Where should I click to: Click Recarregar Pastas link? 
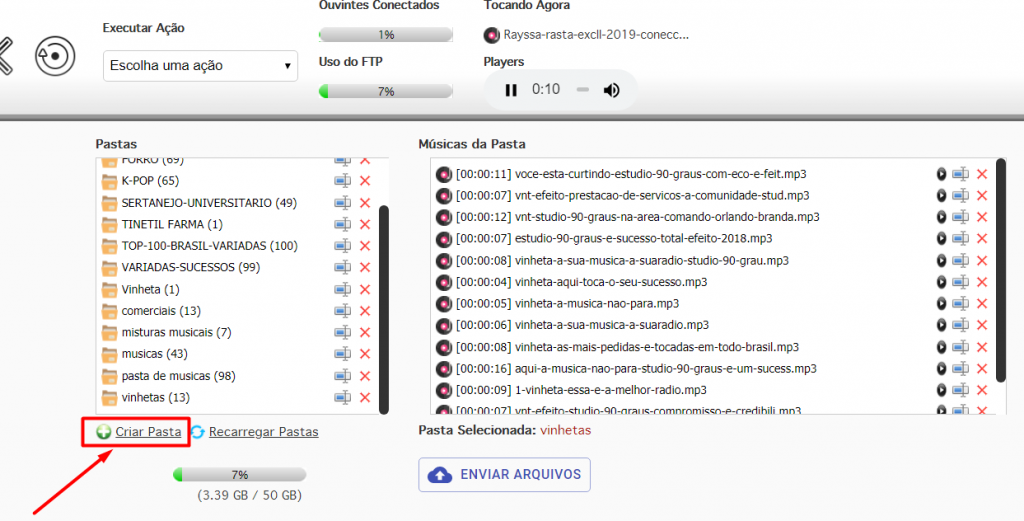pyautogui.click(x=264, y=432)
